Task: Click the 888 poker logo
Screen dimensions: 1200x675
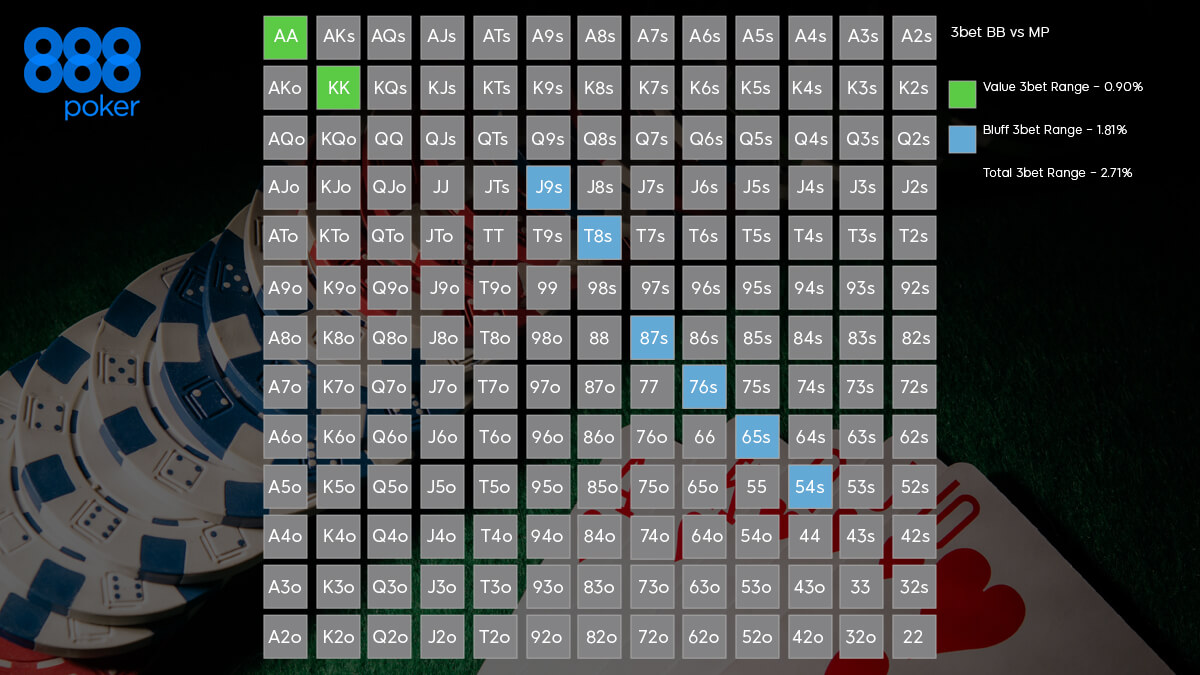Action: 82,73
